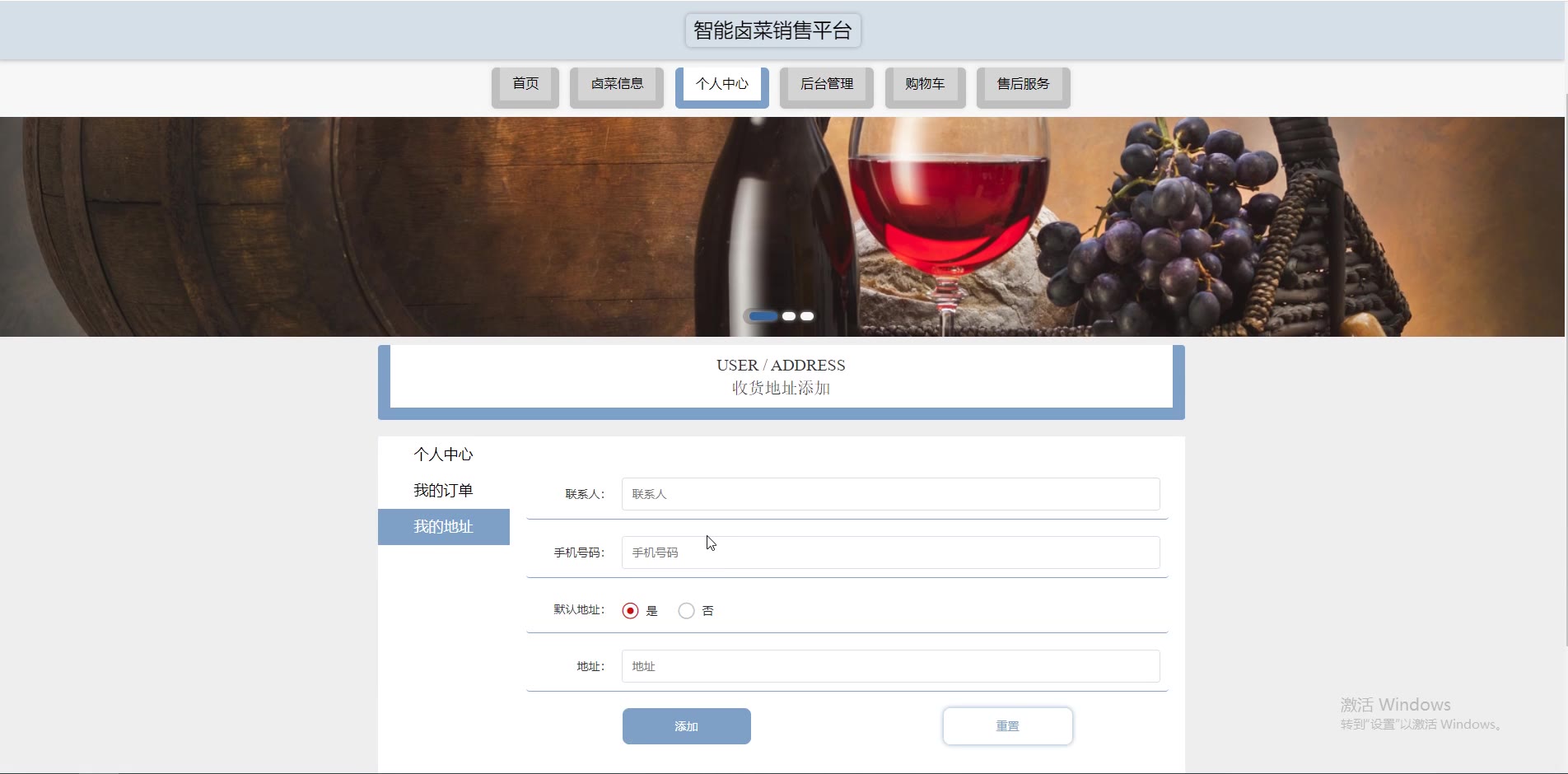This screenshot has height=774, width=1568.
Task: Click the wine banner image
Action: 782,226
